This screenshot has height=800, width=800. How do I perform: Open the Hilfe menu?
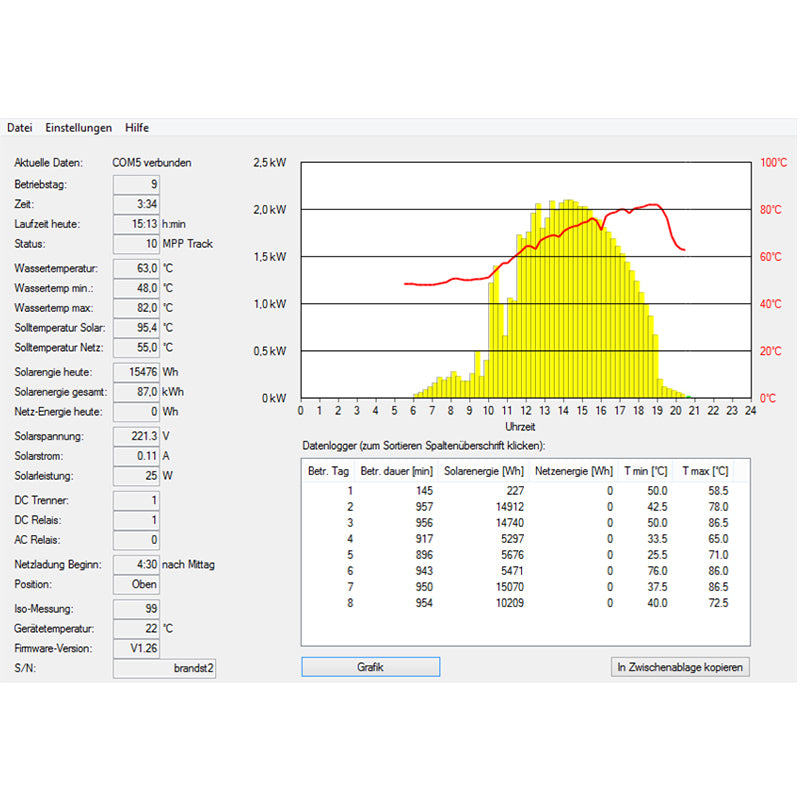(x=137, y=128)
